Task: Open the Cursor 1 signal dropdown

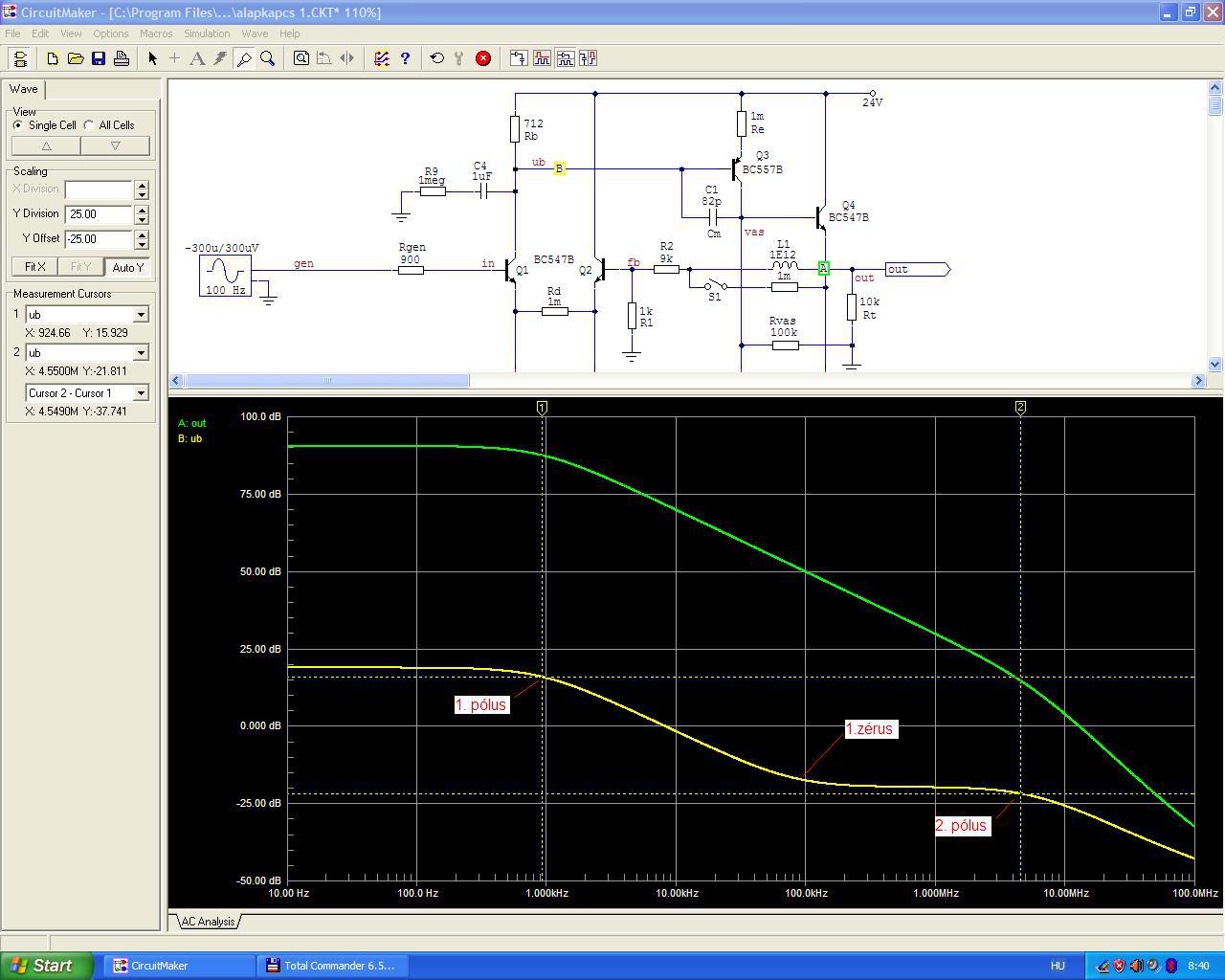Action: pos(141,315)
